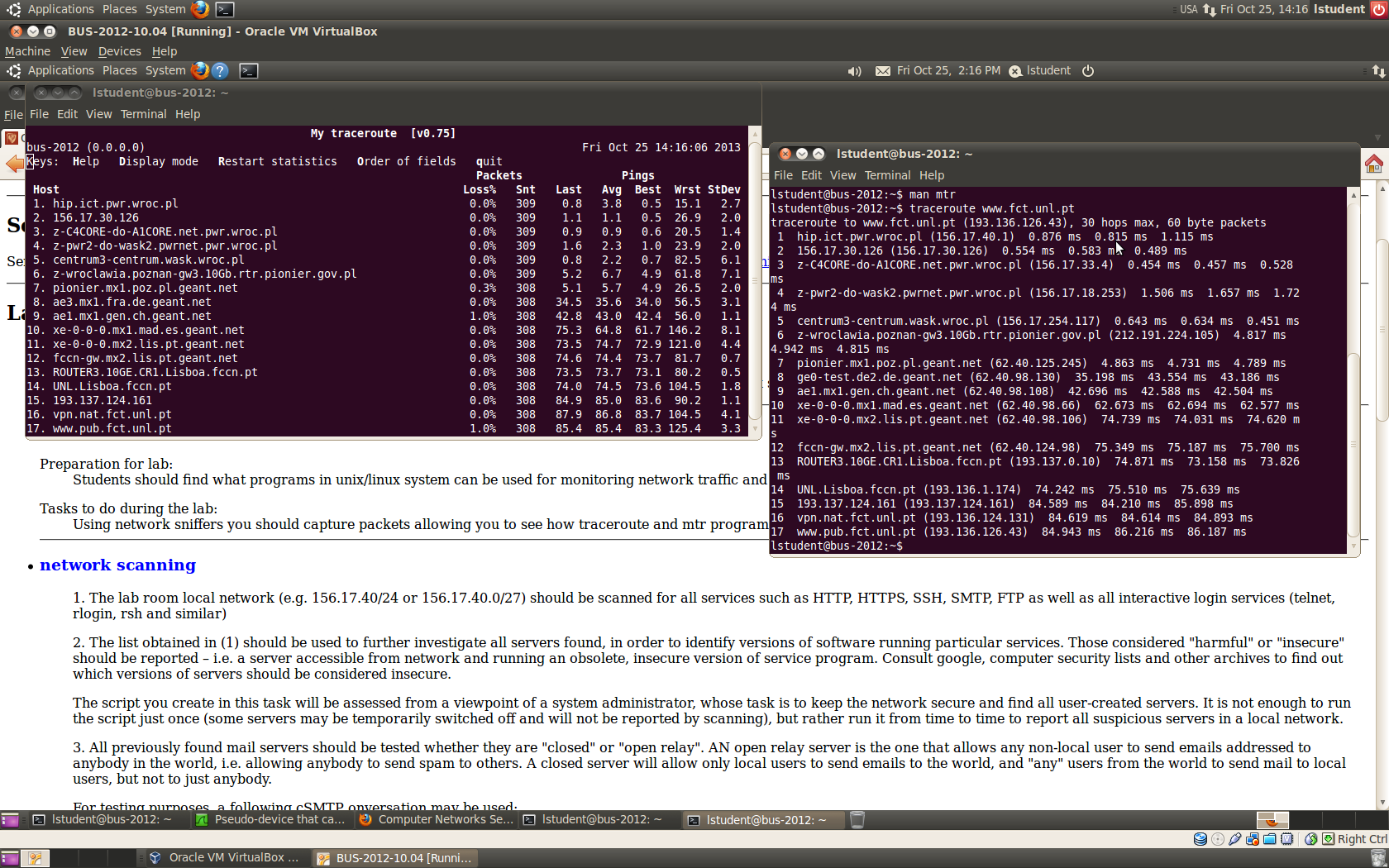This screenshot has height=868, width=1389.
Task: Click the VirtualBox hard disk status icon
Action: (1200, 839)
